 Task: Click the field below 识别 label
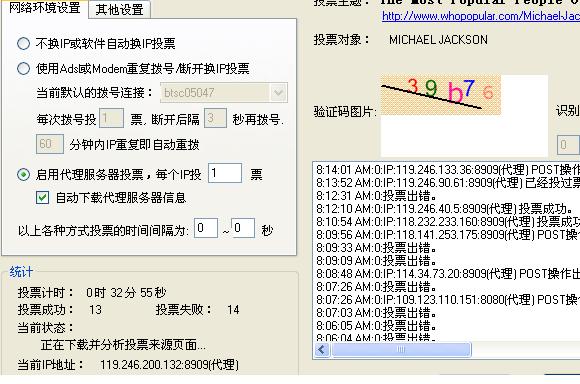click(x=568, y=145)
